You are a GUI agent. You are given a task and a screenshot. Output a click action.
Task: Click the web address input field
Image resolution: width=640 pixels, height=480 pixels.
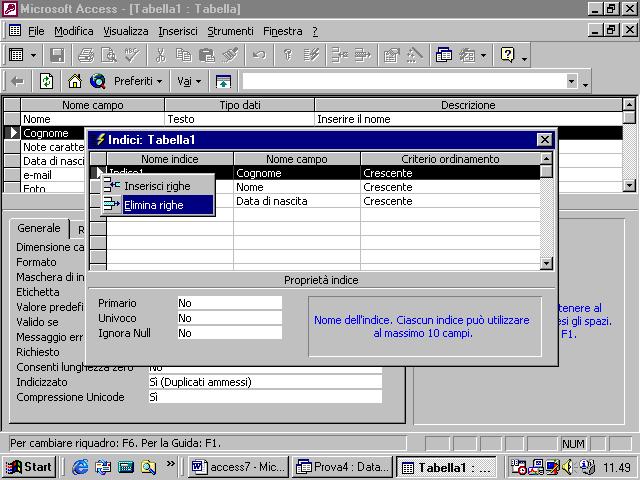tap(404, 81)
